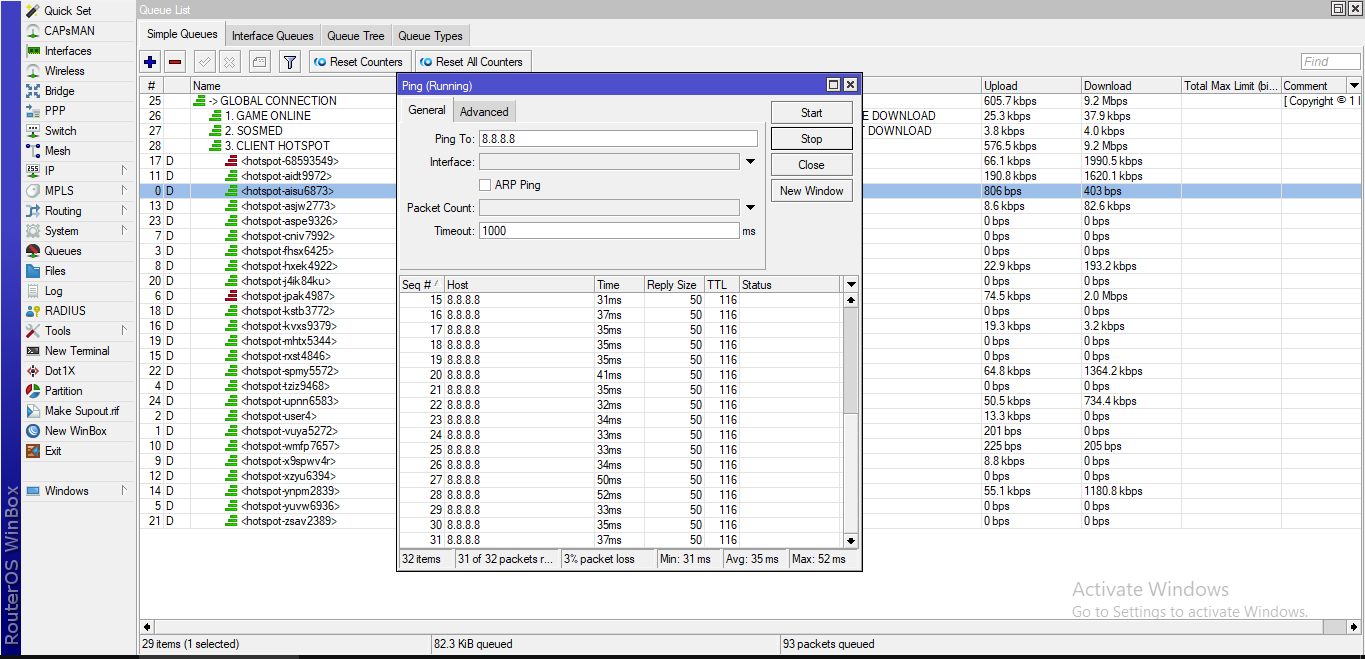The width and height of the screenshot is (1365, 659).
Task: Switch to the Queue Tree tab
Action: (356, 36)
